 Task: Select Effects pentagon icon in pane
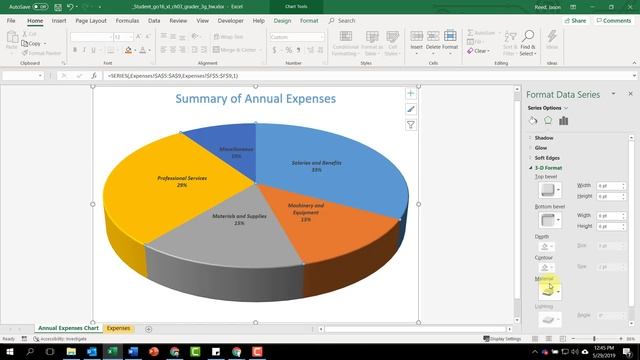coord(548,120)
